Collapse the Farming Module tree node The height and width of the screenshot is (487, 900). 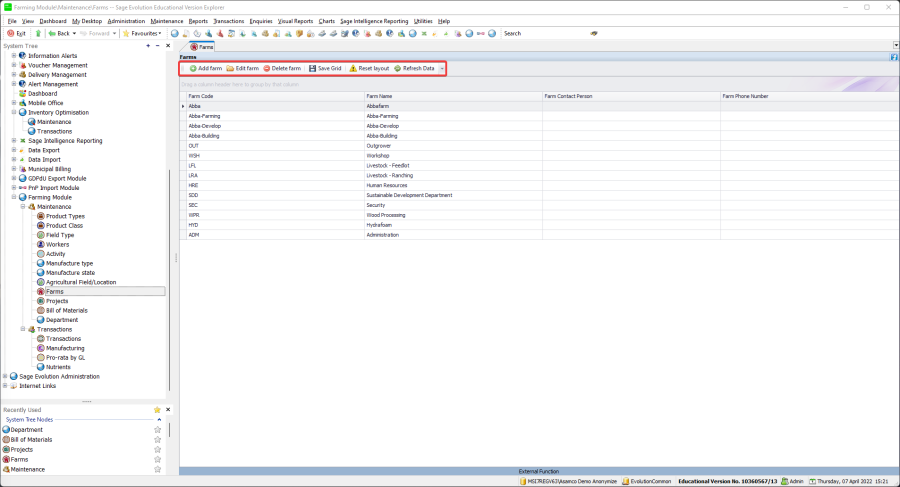pyautogui.click(x=14, y=197)
